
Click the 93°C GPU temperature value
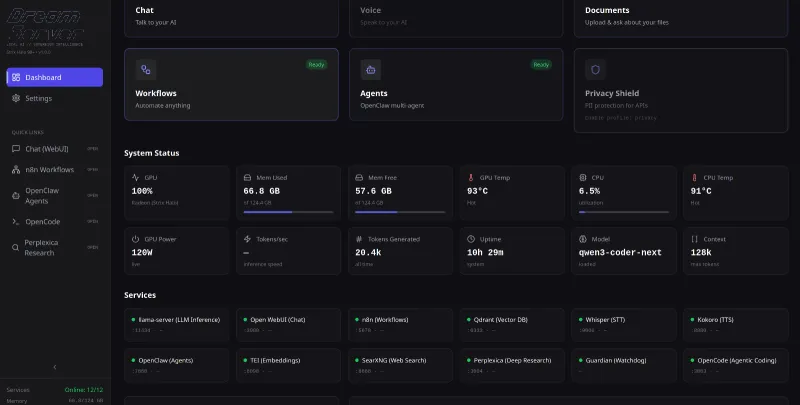click(477, 191)
